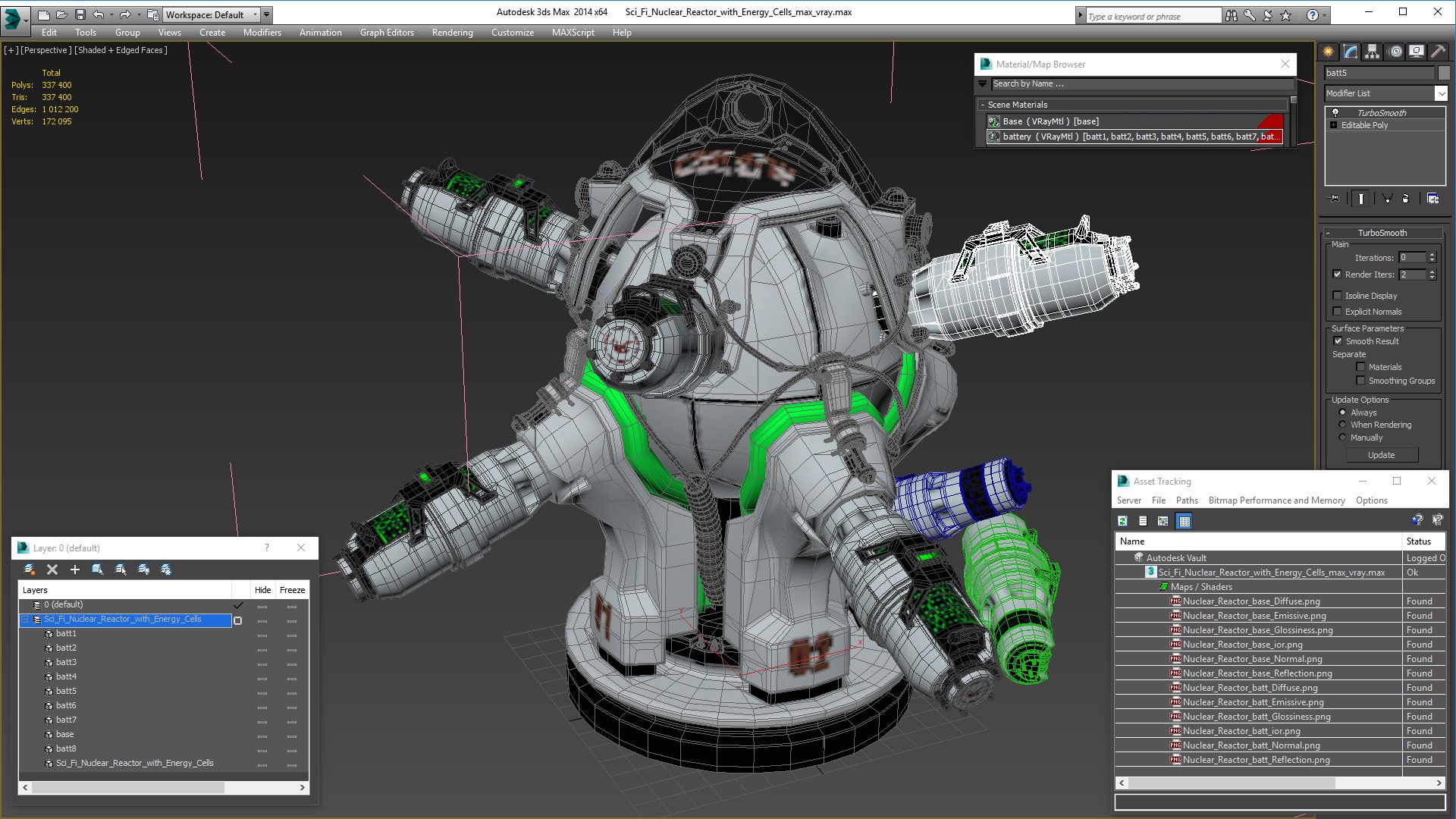Enable Separate by Materials checkbox

tap(1360, 367)
